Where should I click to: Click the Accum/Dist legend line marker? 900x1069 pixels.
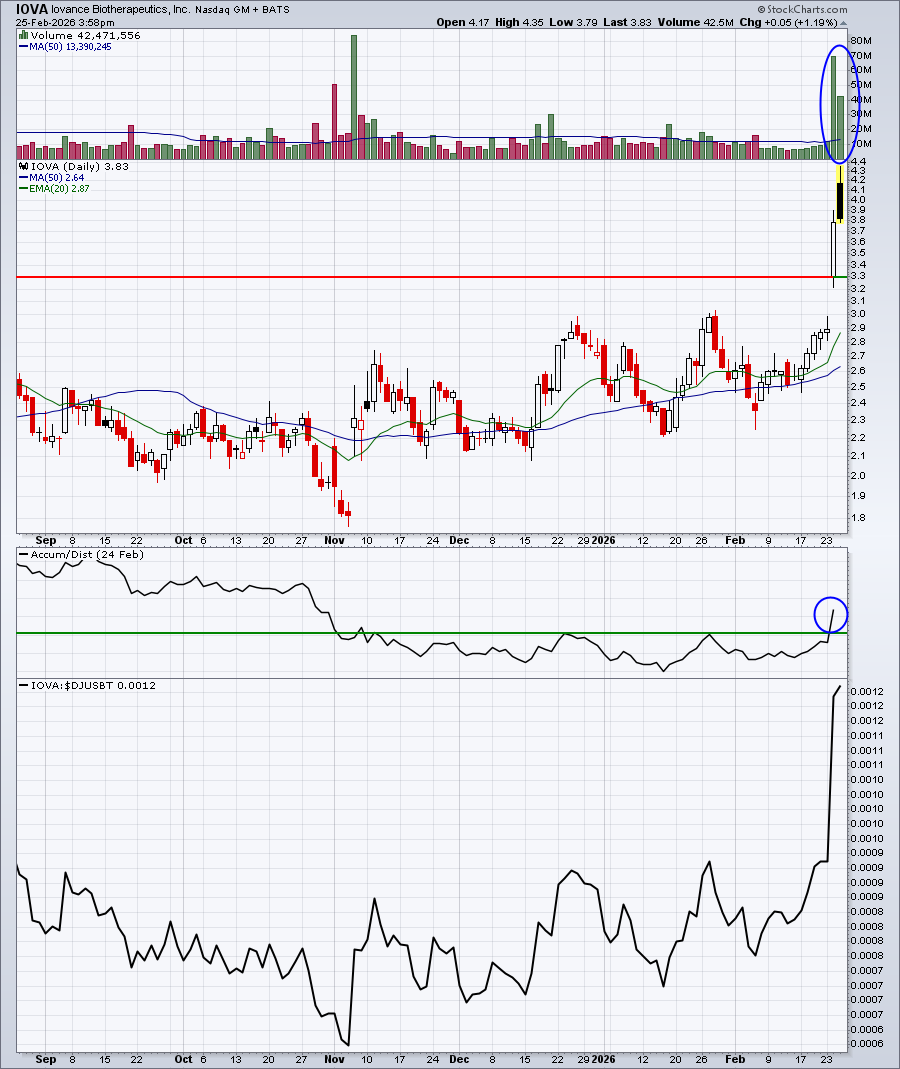(x=24, y=555)
